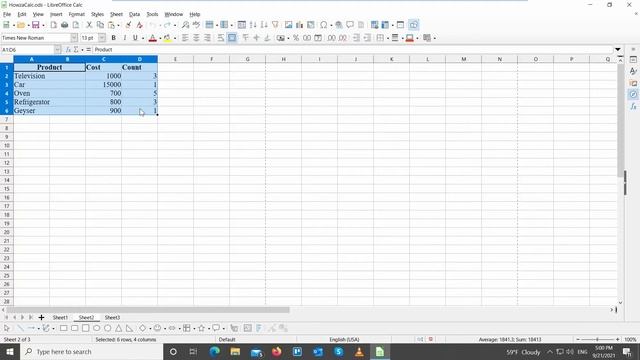Click the equals Formula icon

89,49
